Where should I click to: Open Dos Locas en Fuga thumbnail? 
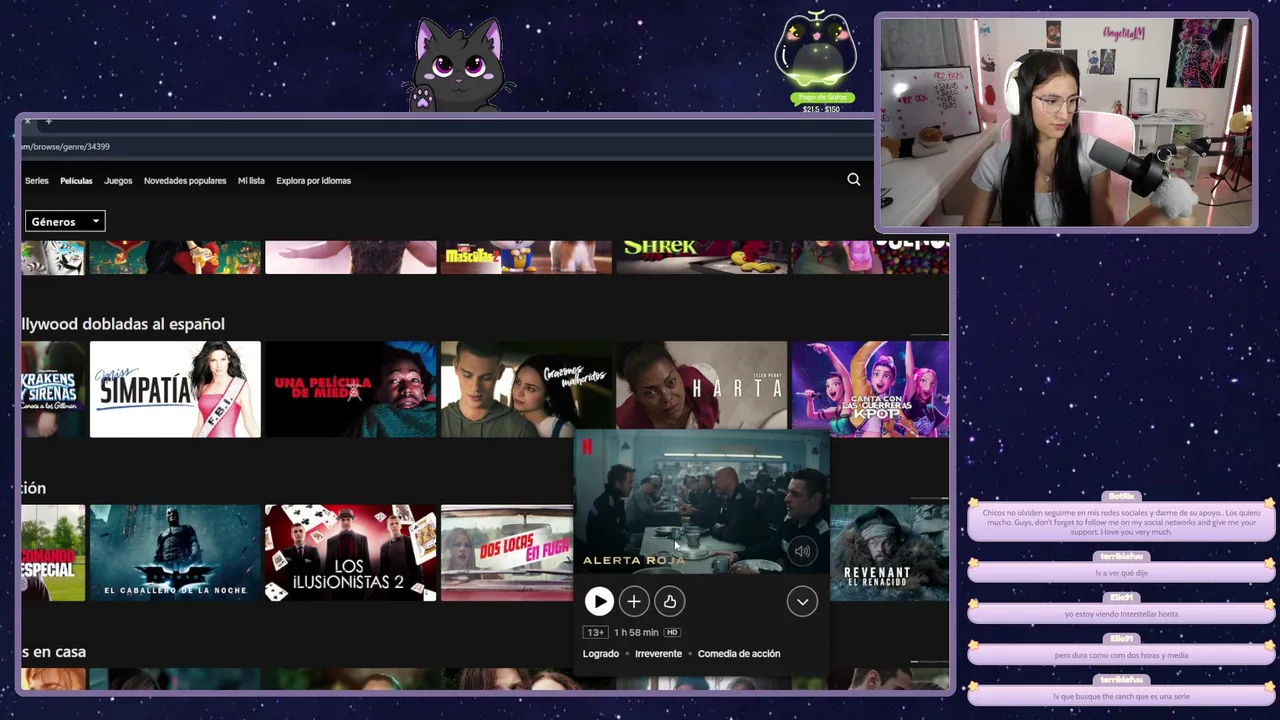tap(507, 553)
